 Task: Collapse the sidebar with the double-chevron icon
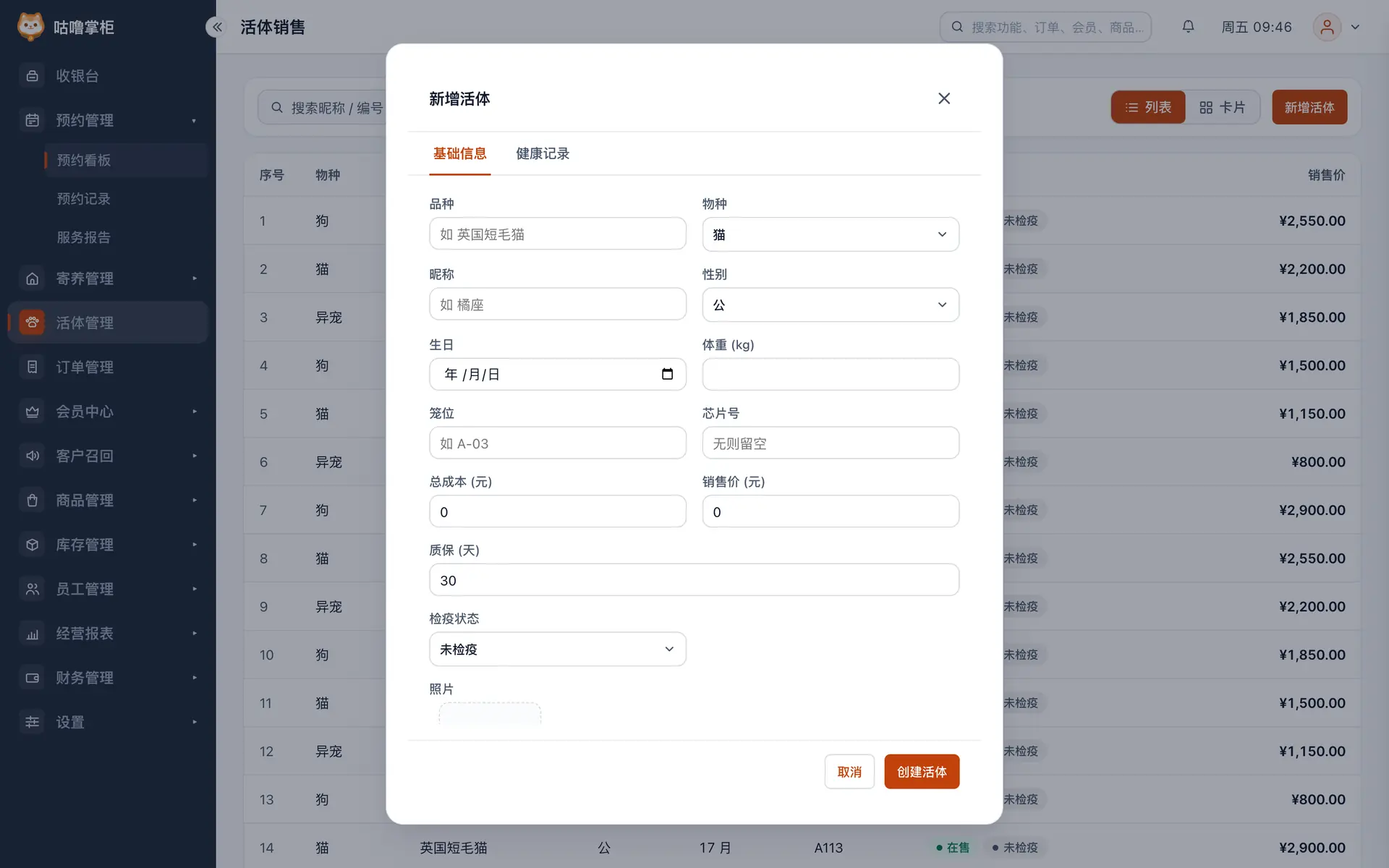pyautogui.click(x=216, y=27)
